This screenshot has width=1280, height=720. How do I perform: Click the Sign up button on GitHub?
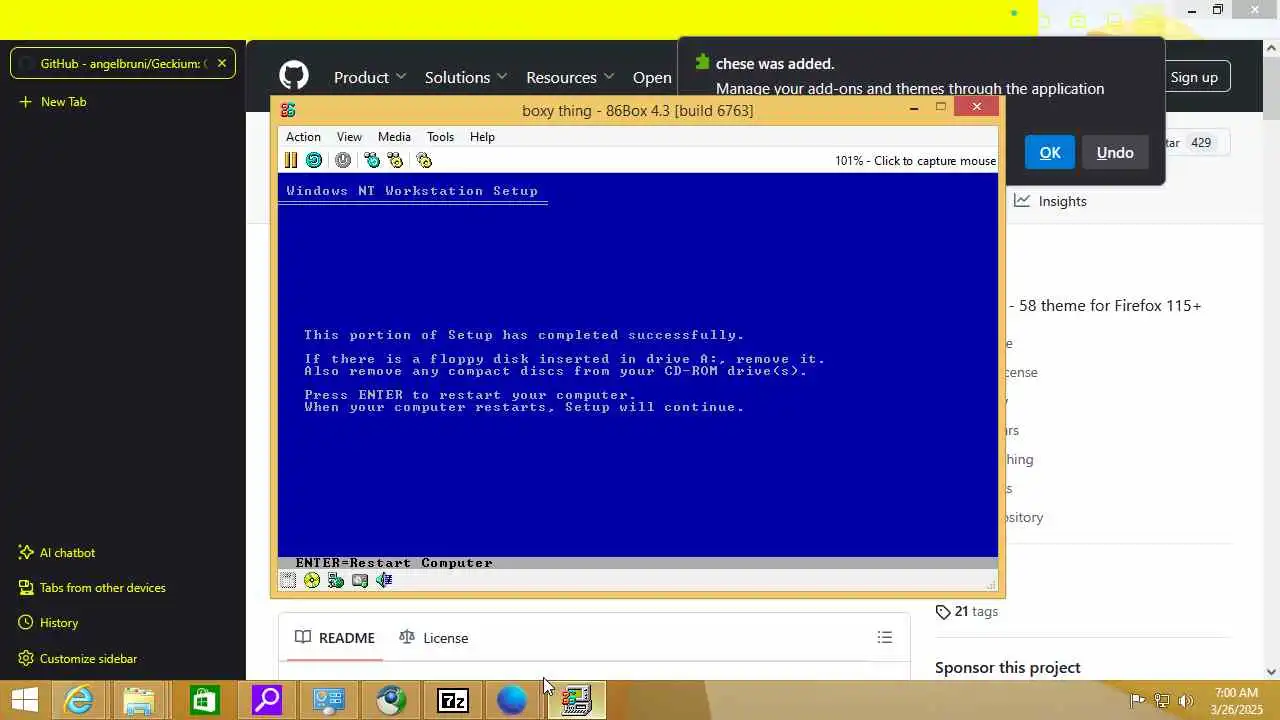pos(1194,77)
